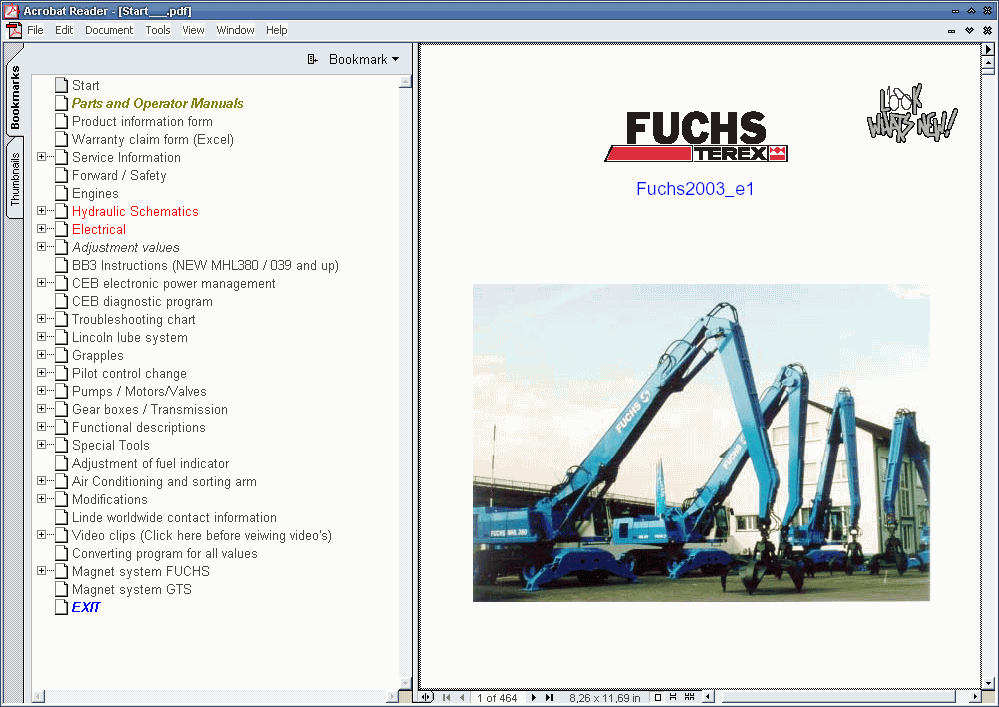Jump to the last page
This screenshot has width=999, height=707.
549,697
